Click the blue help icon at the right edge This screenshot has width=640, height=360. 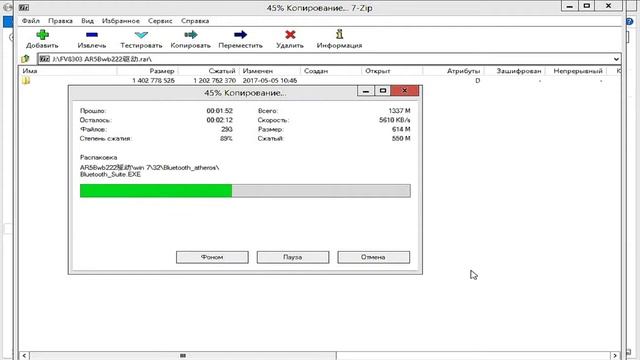(629, 21)
